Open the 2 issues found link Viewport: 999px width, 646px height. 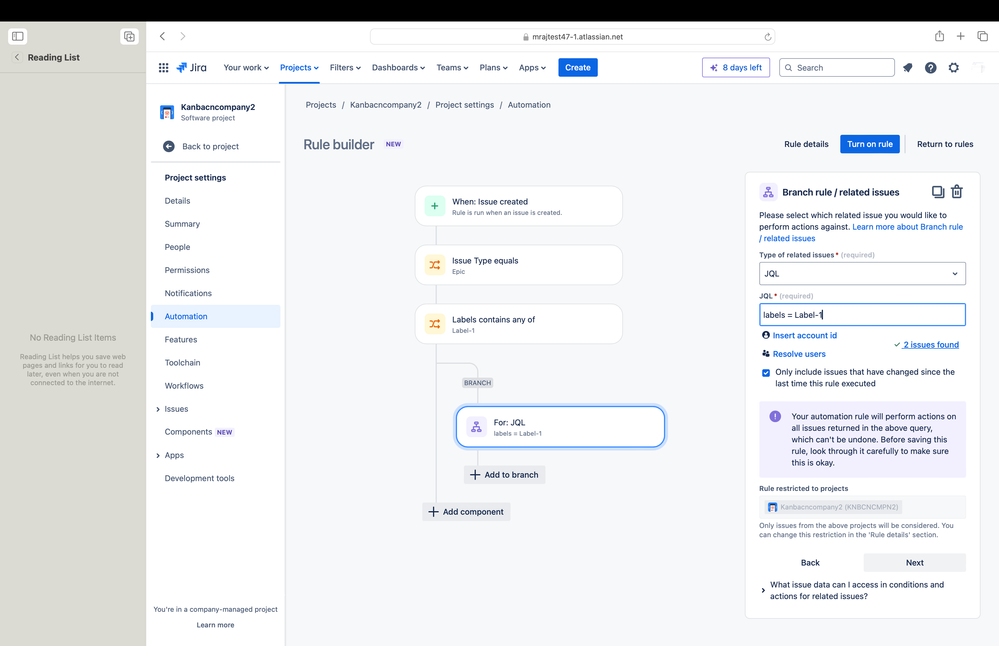tap(930, 345)
